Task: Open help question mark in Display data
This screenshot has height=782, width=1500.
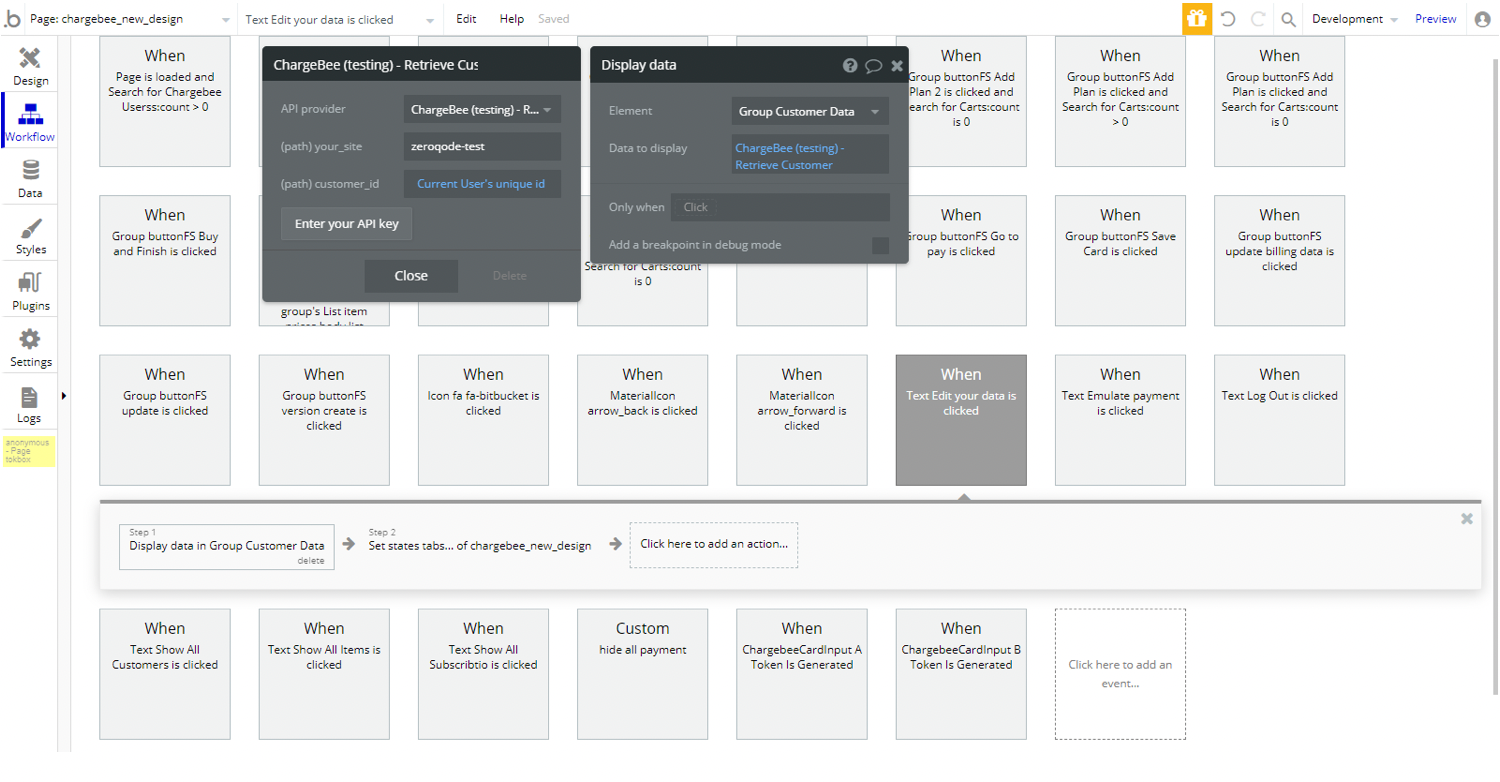Action: [850, 65]
